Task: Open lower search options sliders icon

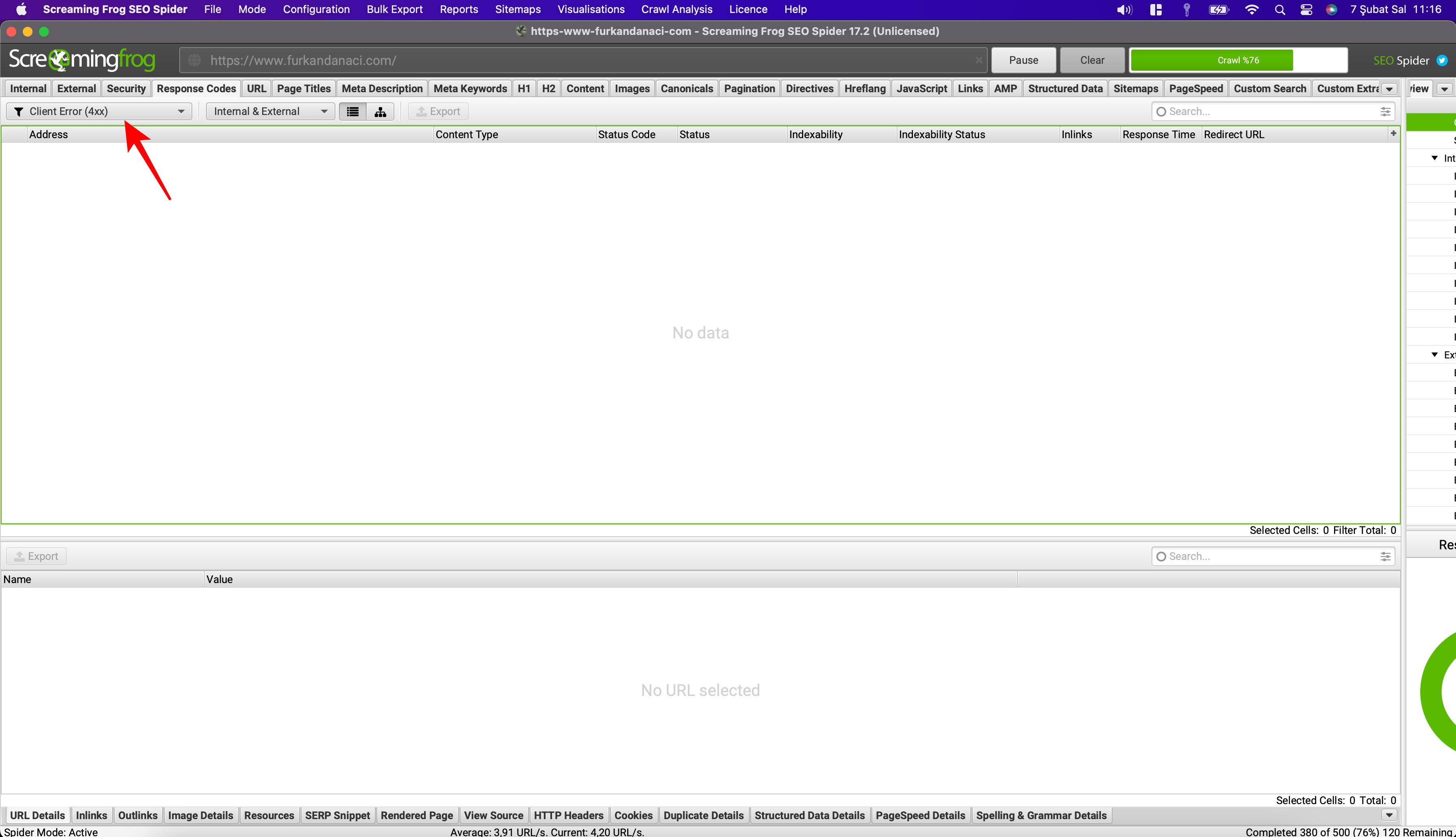Action: (x=1385, y=557)
